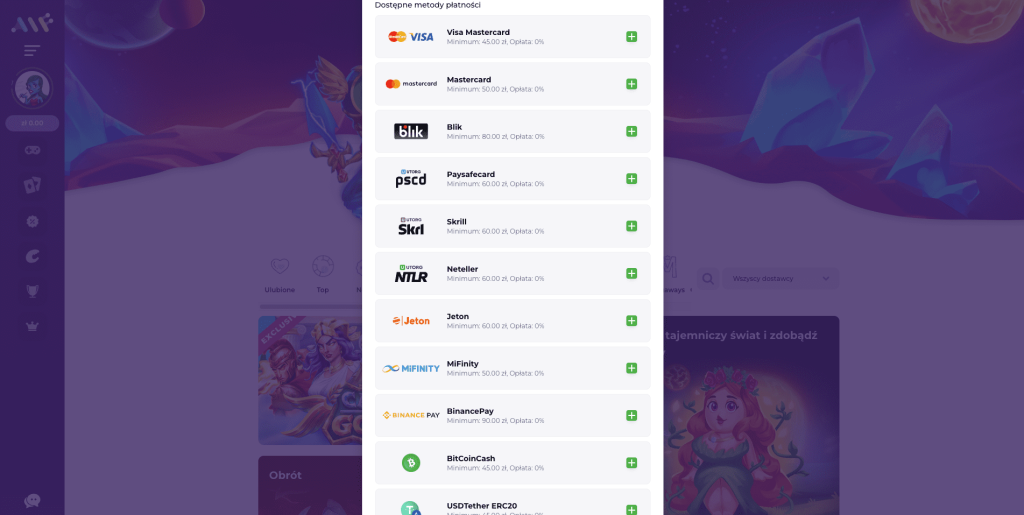
Task: Click the Mastercard logo row
Action: pyautogui.click(x=513, y=84)
